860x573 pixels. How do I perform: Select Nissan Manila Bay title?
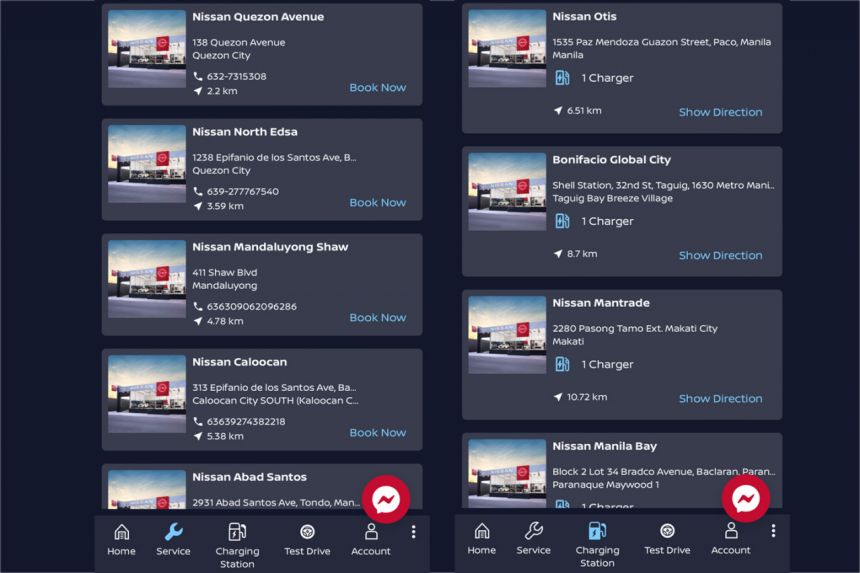(604, 446)
